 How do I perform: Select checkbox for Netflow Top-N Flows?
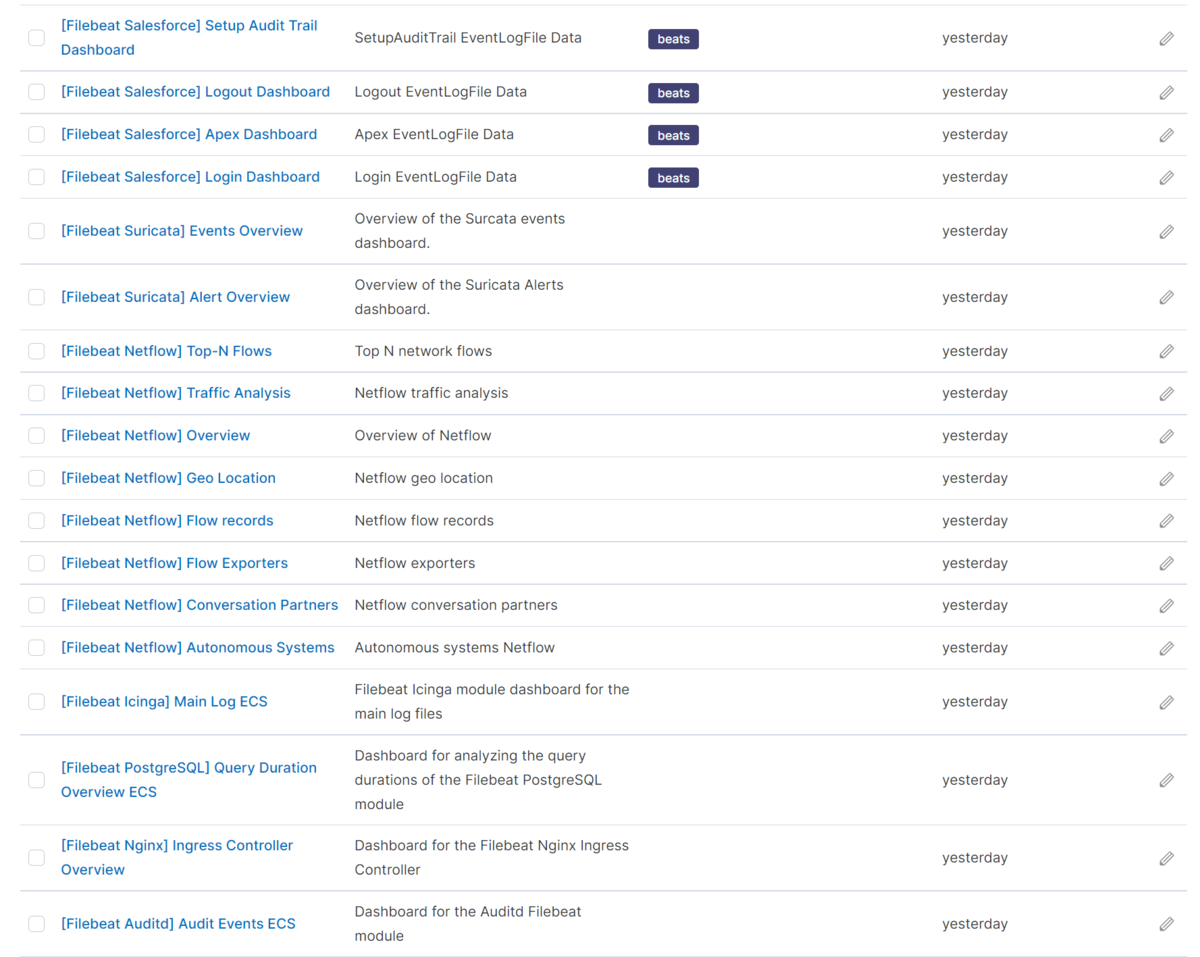pyautogui.click(x=36, y=351)
